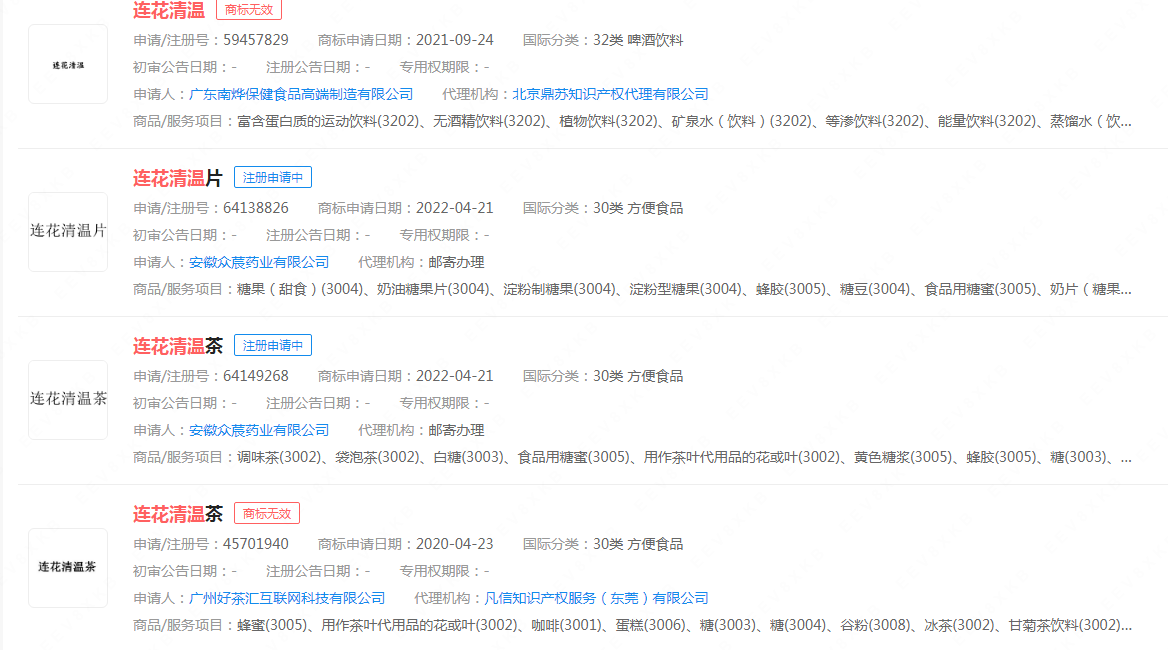Open applicant 广东南烨保健食品高端制造有限公司
The image size is (1168, 650).
(301, 95)
